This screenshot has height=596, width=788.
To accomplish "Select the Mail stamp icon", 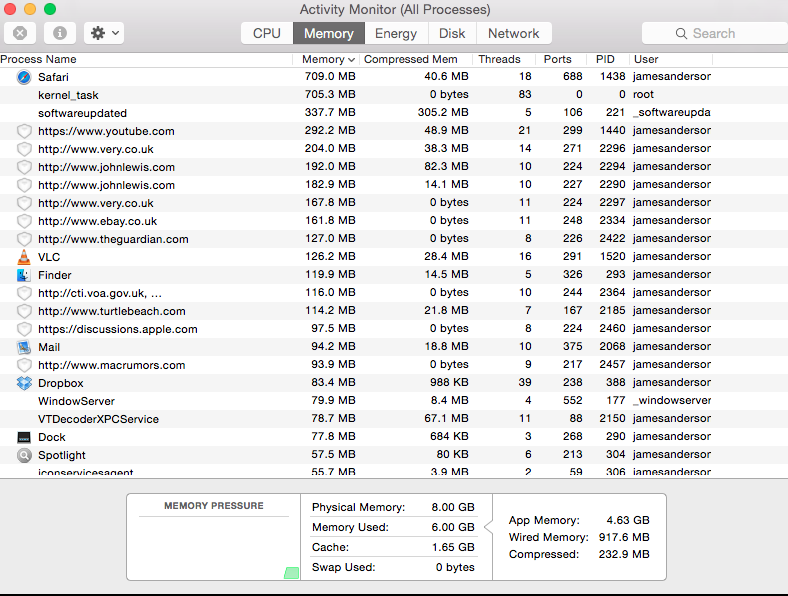I will pyautogui.click(x=24, y=347).
